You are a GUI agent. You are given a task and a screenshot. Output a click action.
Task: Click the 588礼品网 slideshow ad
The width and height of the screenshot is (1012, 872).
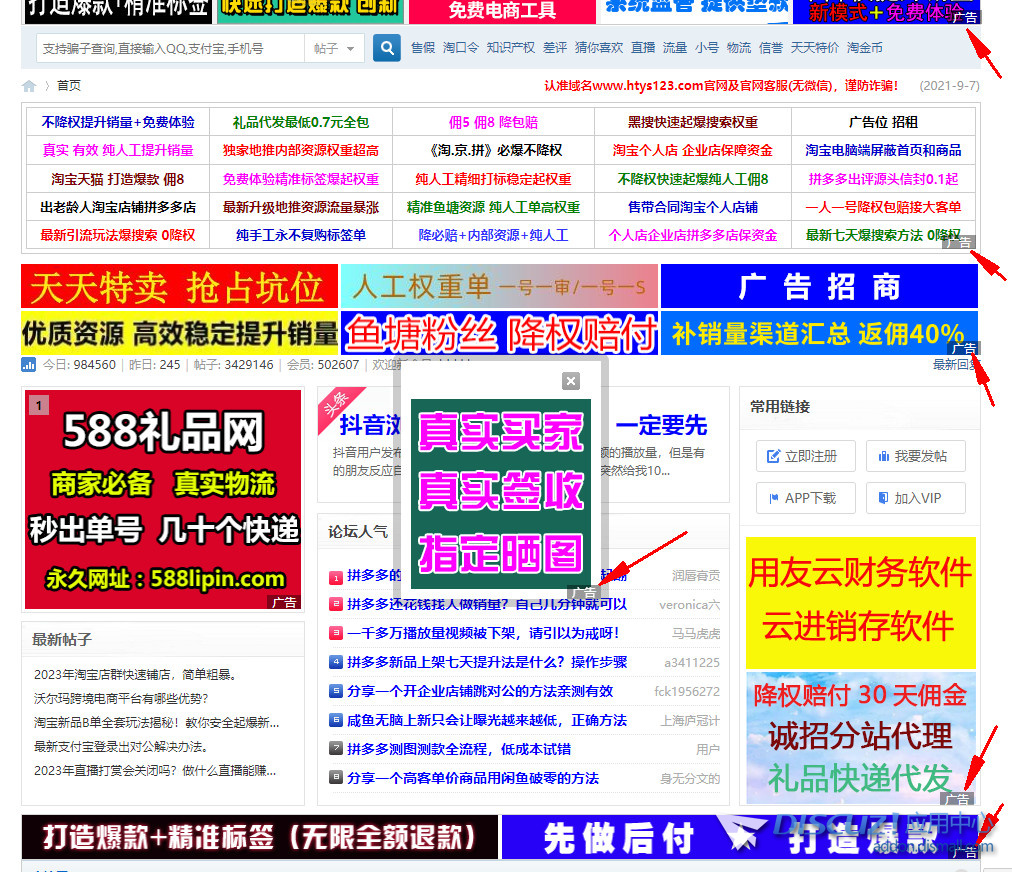tap(163, 499)
